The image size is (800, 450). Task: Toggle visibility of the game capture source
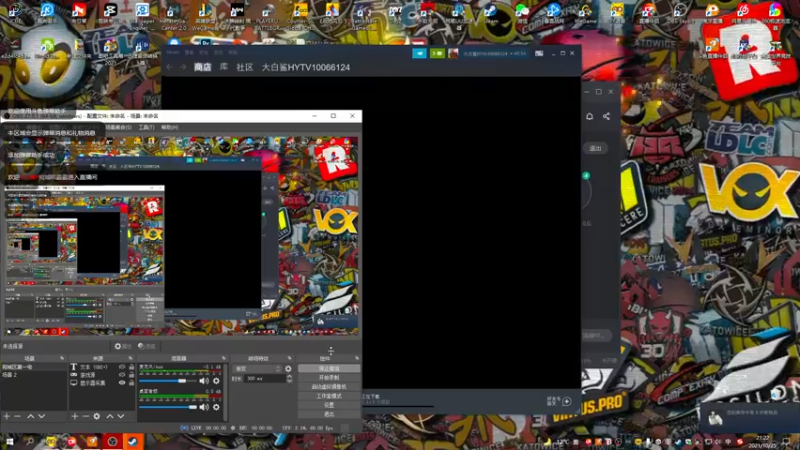click(x=122, y=375)
